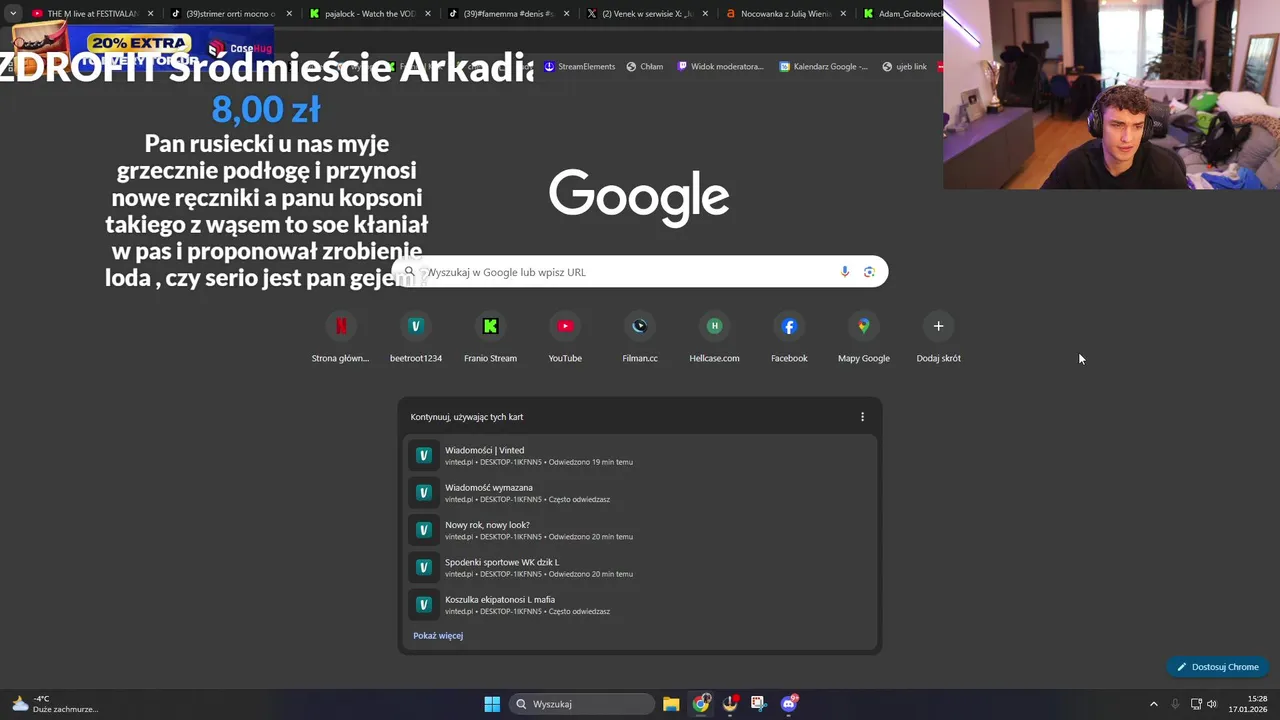
Task: Open the network status tray icon
Action: 1196,704
